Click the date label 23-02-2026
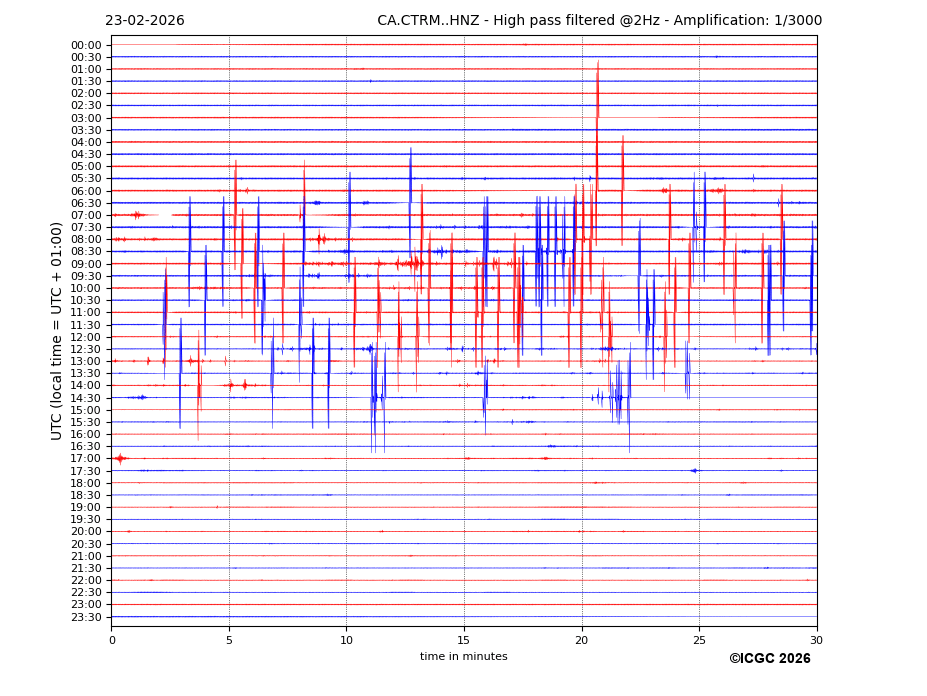 click(145, 21)
